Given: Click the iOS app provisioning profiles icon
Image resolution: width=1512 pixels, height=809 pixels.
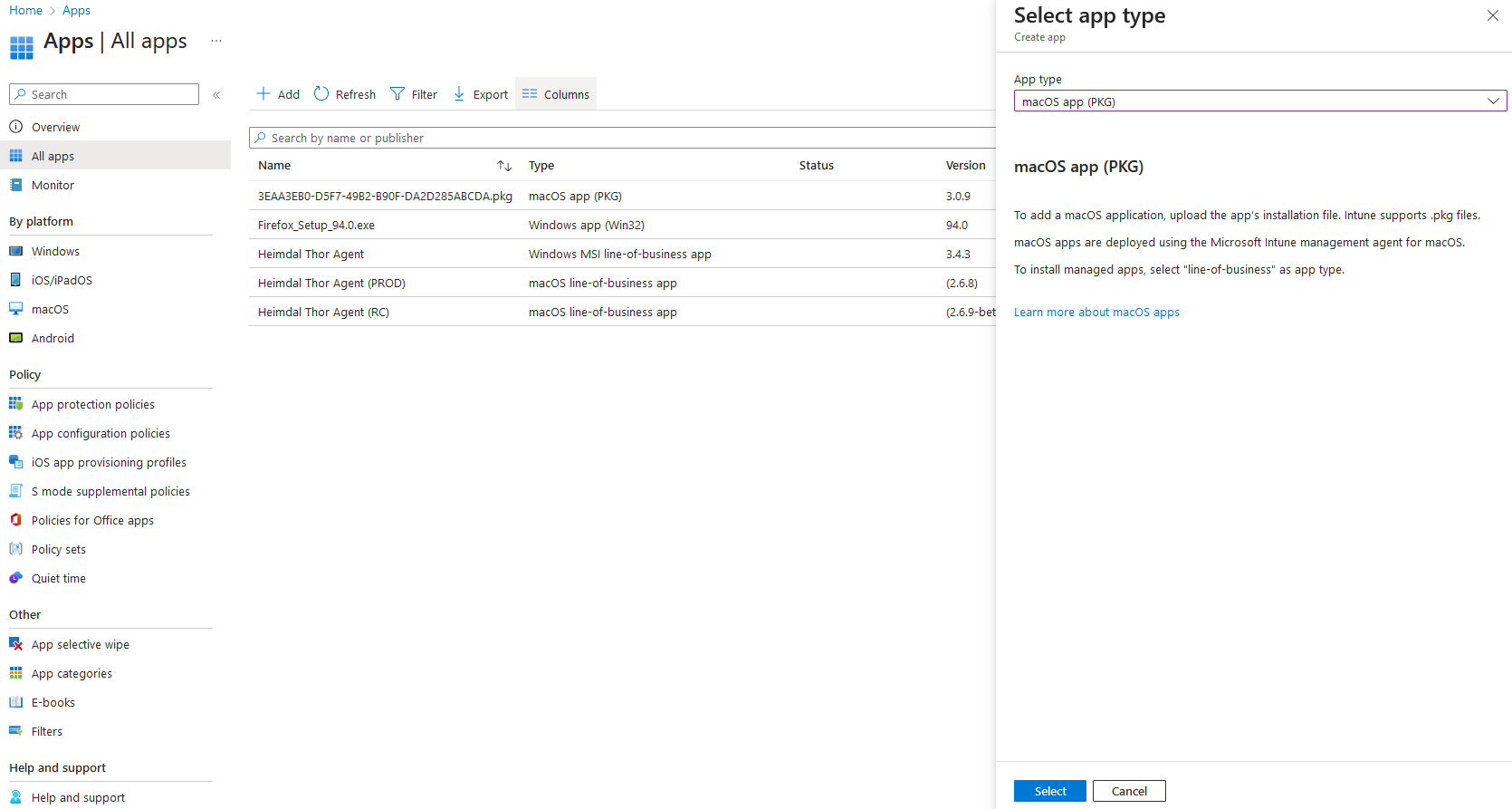Looking at the screenshot, I should (16, 462).
